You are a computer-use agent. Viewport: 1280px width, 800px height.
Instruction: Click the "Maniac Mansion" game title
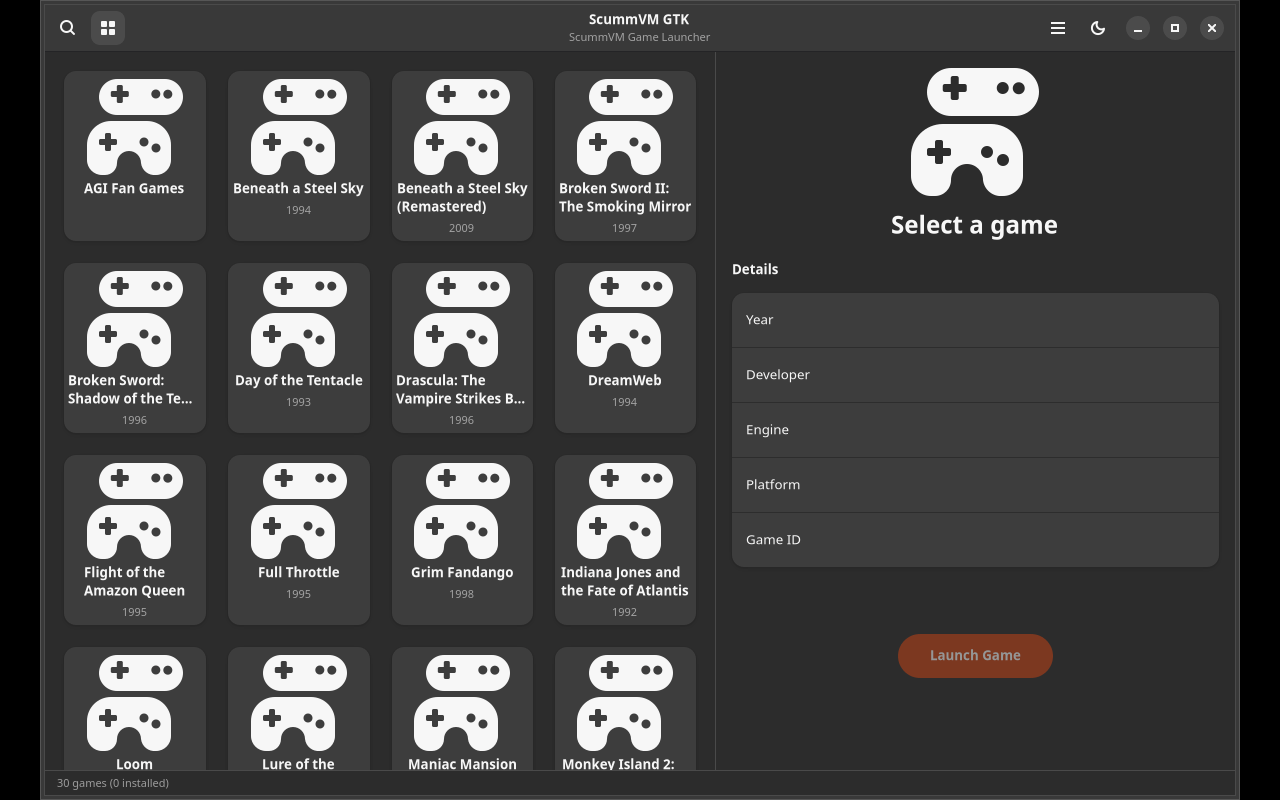462,764
